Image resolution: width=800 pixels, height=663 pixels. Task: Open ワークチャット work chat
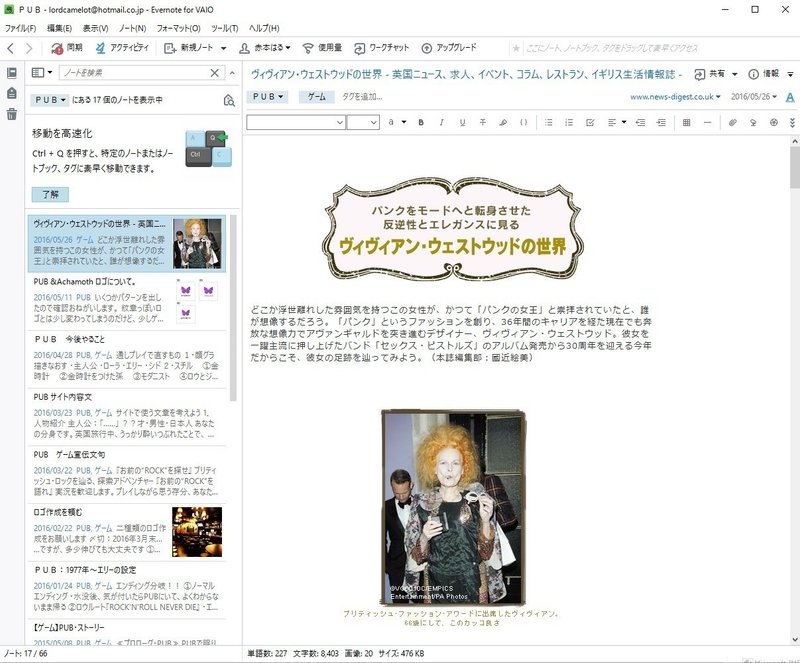pos(382,48)
